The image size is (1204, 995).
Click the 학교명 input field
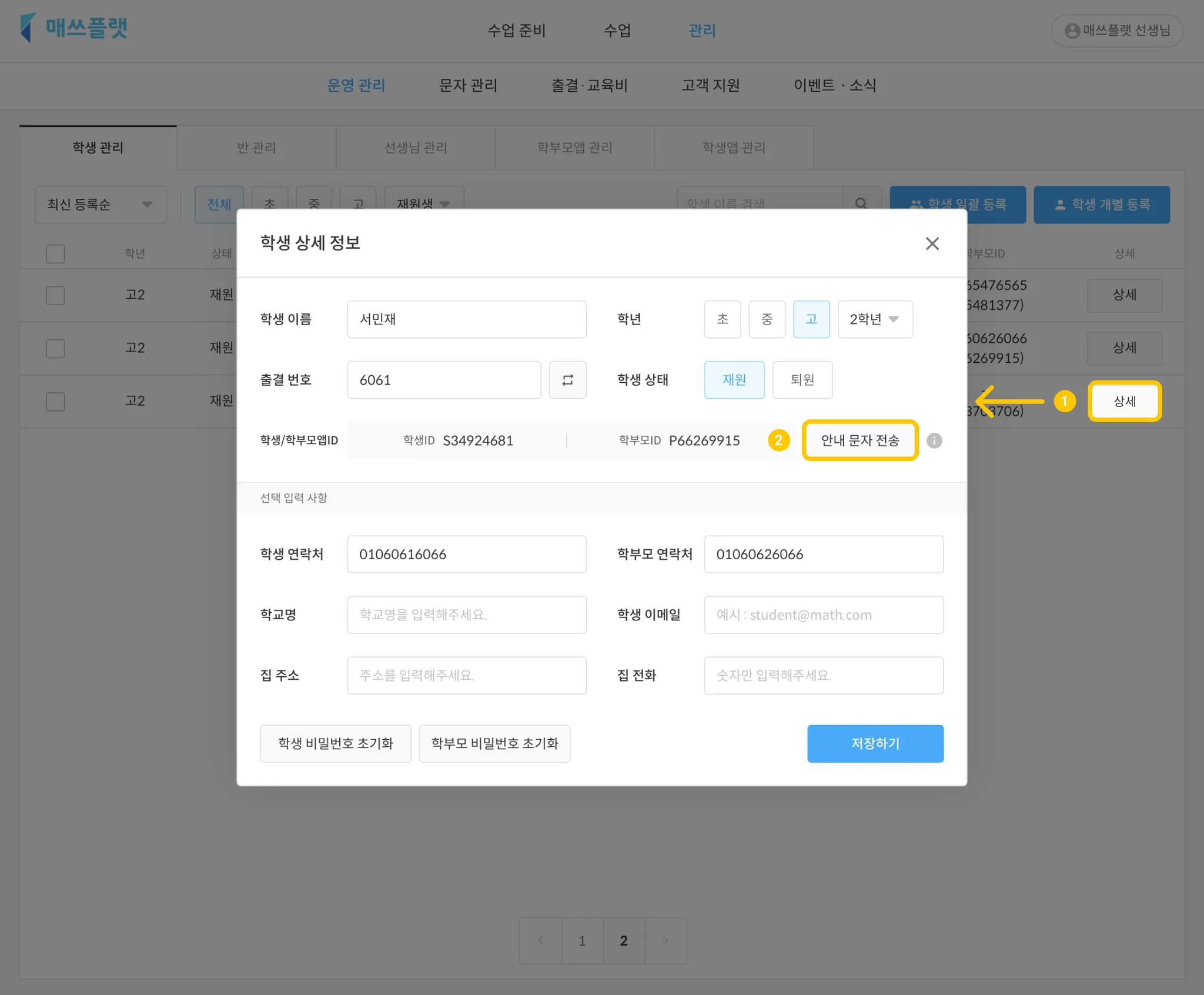coord(466,615)
